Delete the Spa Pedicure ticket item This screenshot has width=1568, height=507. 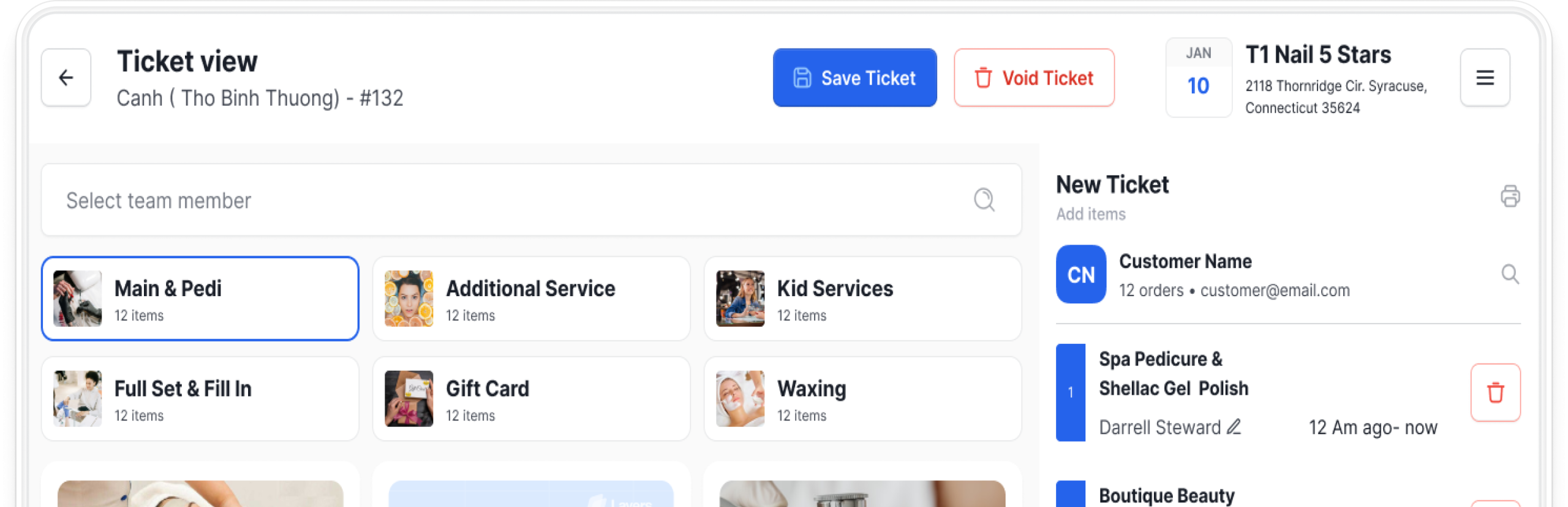pyautogui.click(x=1495, y=392)
